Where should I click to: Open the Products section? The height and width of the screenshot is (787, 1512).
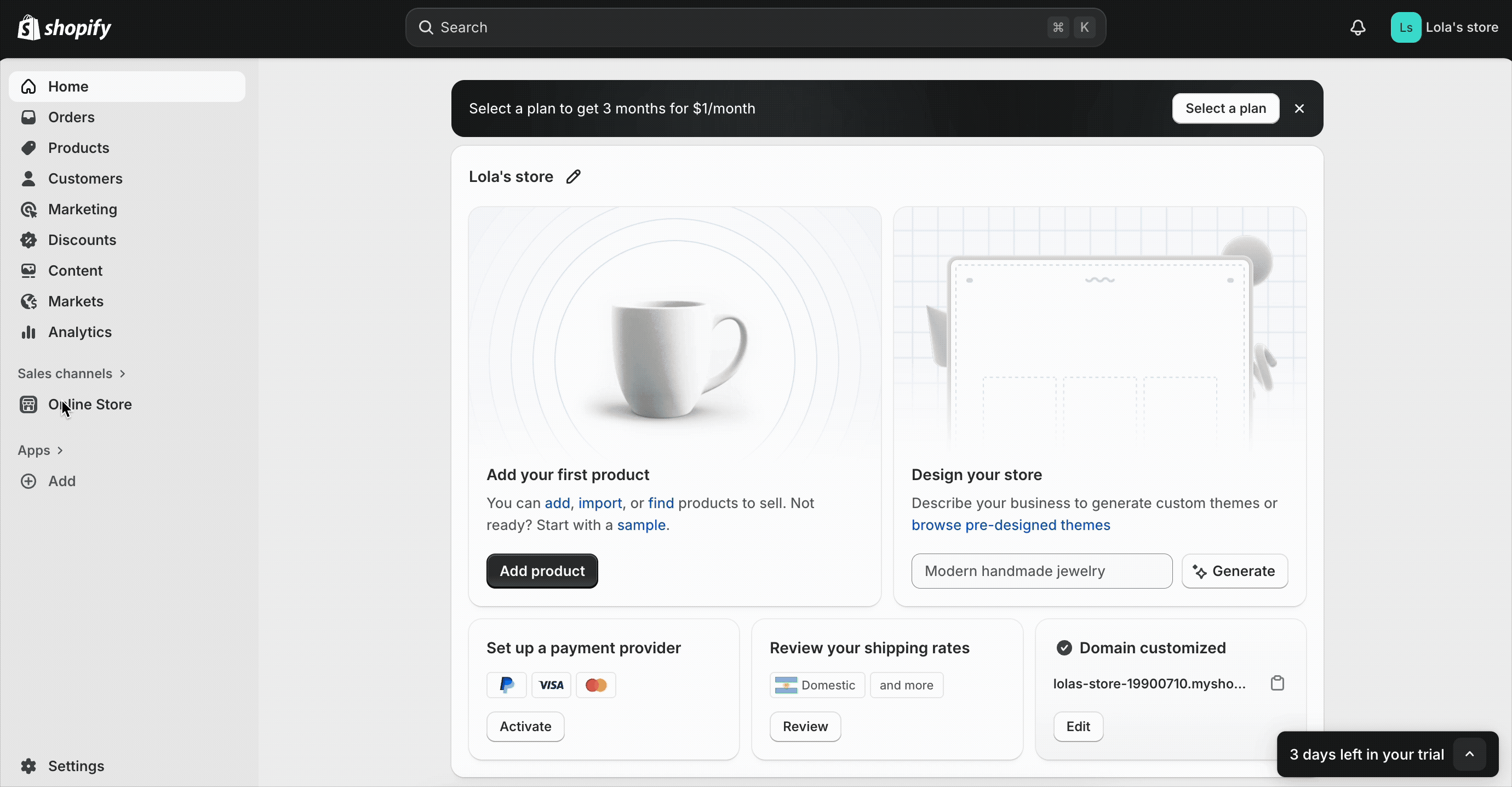[x=78, y=148]
